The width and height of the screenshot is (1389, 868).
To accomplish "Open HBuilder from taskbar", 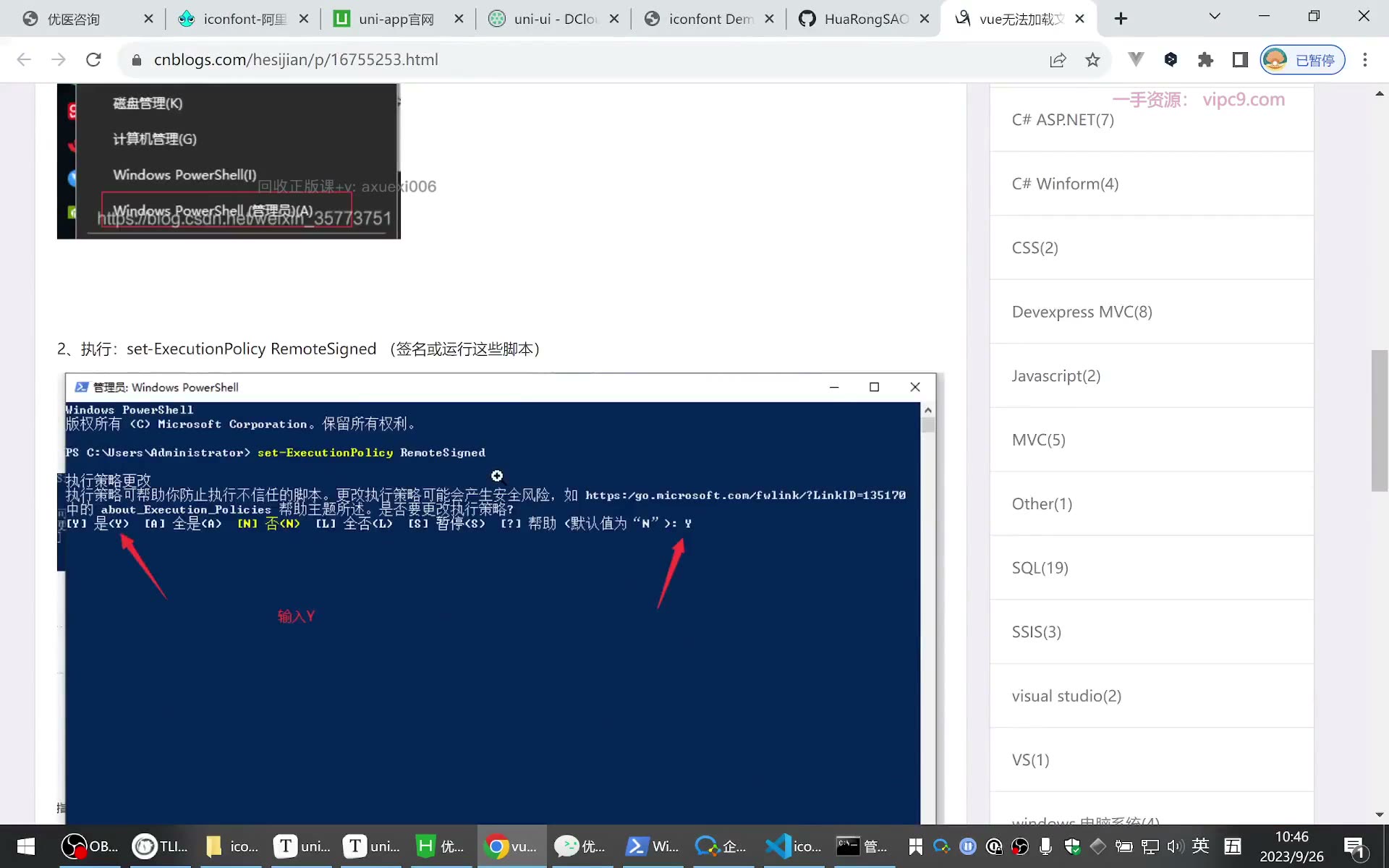I will 441,846.
